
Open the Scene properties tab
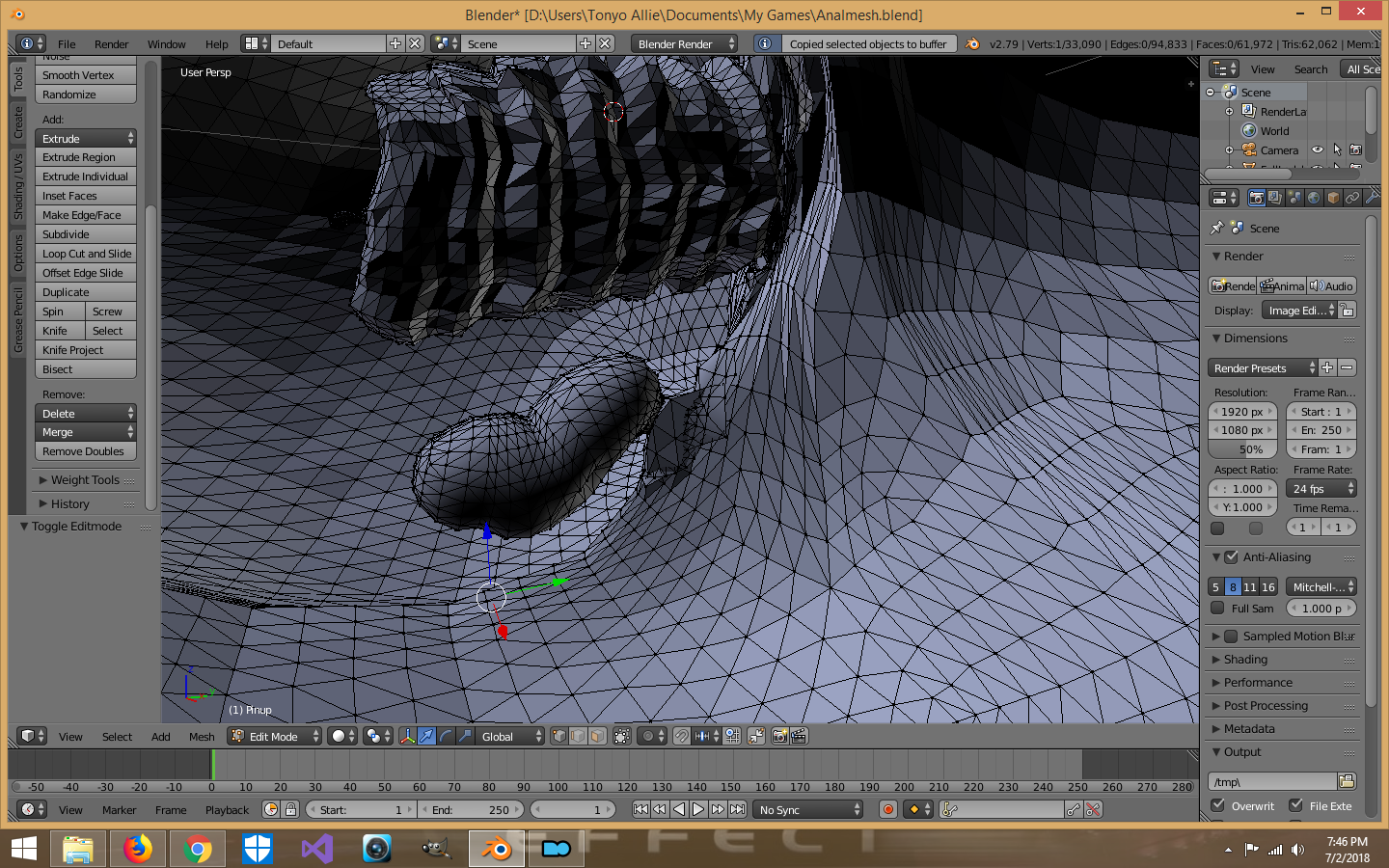(x=1294, y=197)
